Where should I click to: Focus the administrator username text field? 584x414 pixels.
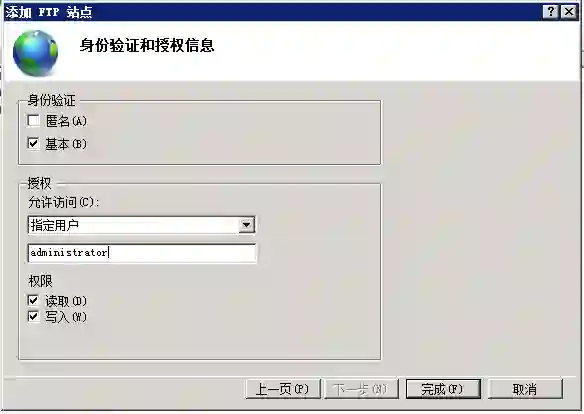click(142, 253)
